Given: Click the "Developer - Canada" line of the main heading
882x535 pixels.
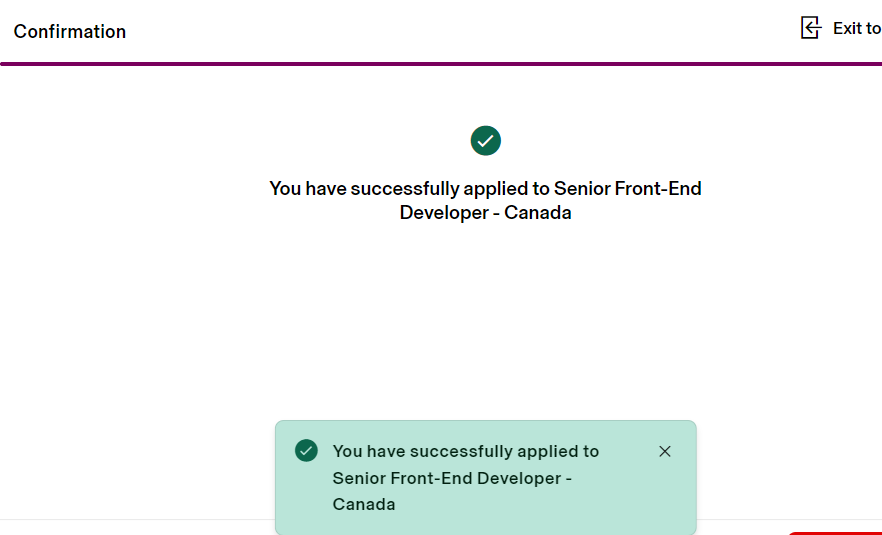Looking at the screenshot, I should (486, 213).
